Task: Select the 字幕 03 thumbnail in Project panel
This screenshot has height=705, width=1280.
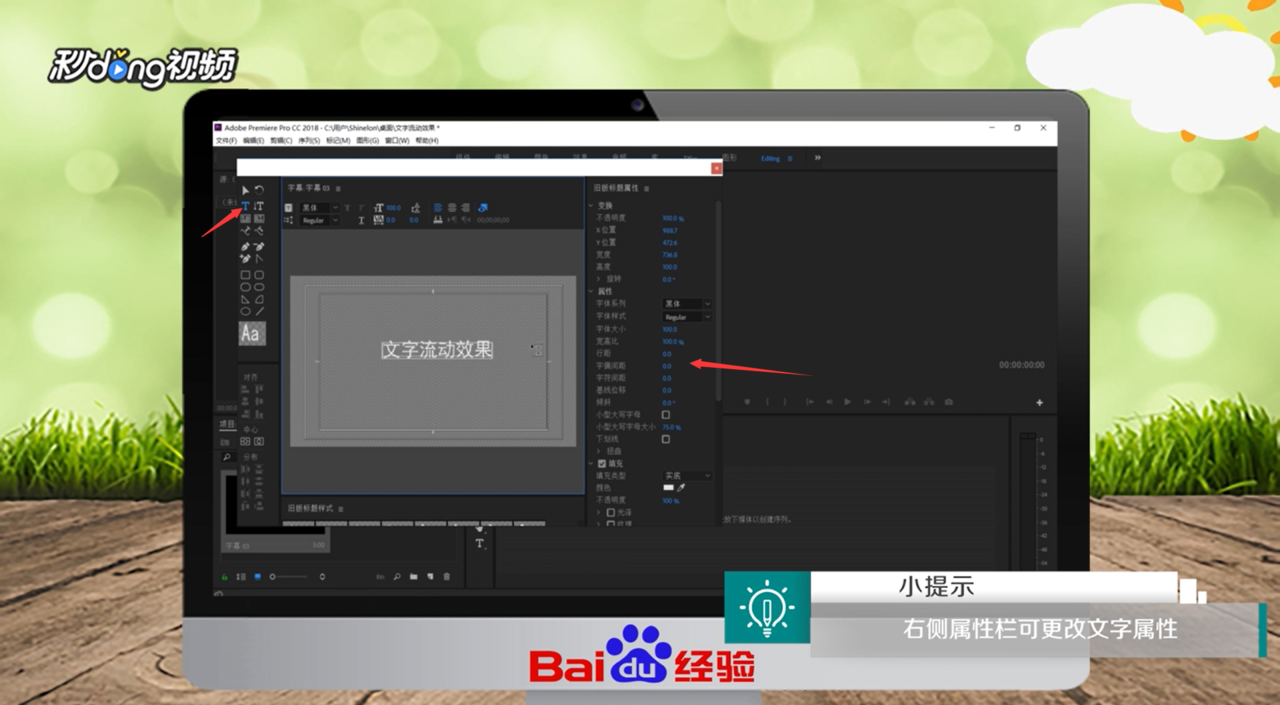Action: point(276,510)
